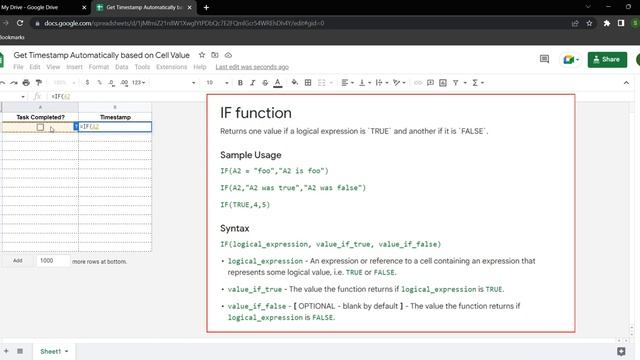The width and height of the screenshot is (640, 360).
Task: Open the File menu
Action: pos(18,67)
